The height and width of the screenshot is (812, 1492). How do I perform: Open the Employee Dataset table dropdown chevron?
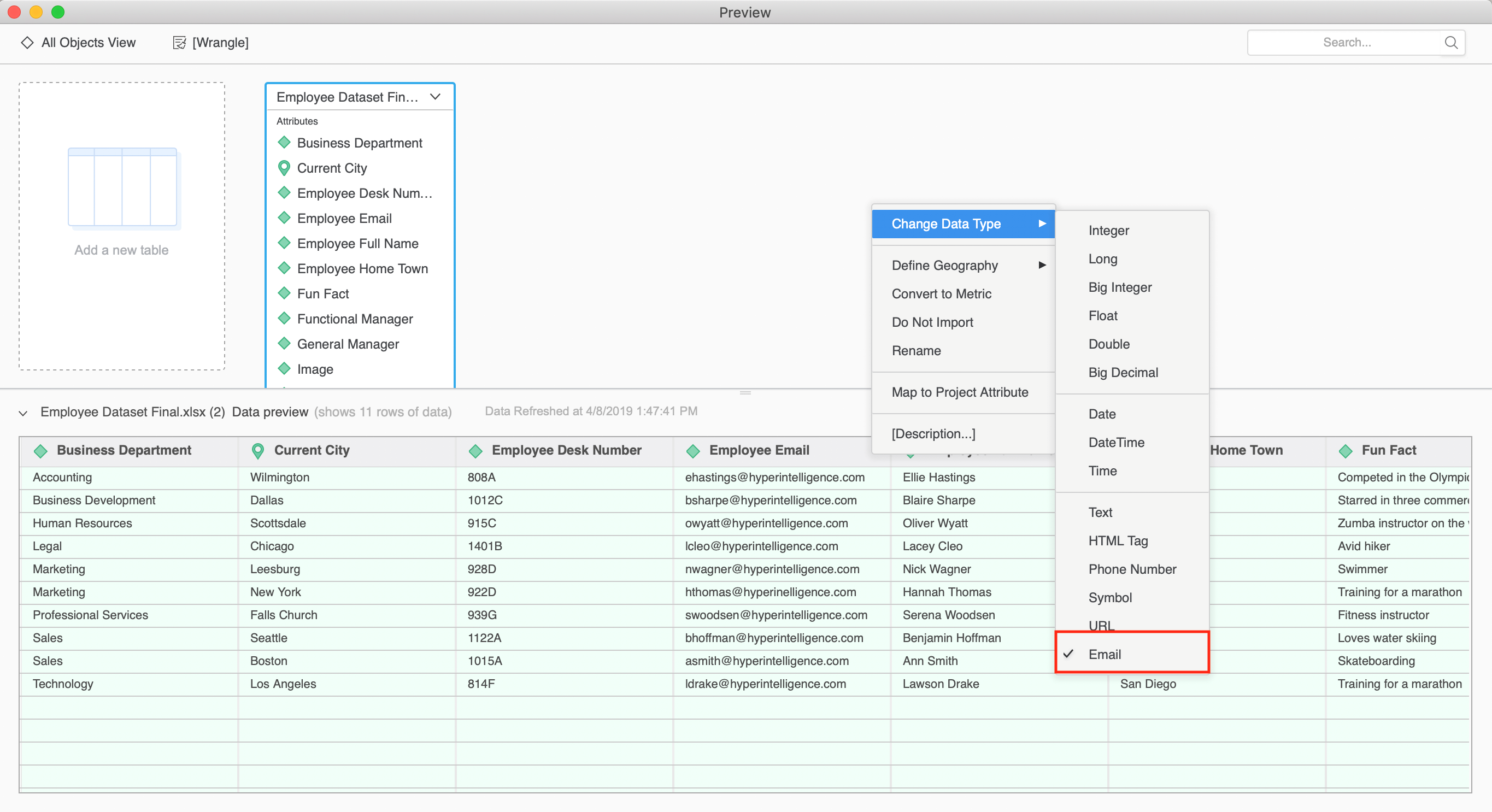click(x=435, y=97)
